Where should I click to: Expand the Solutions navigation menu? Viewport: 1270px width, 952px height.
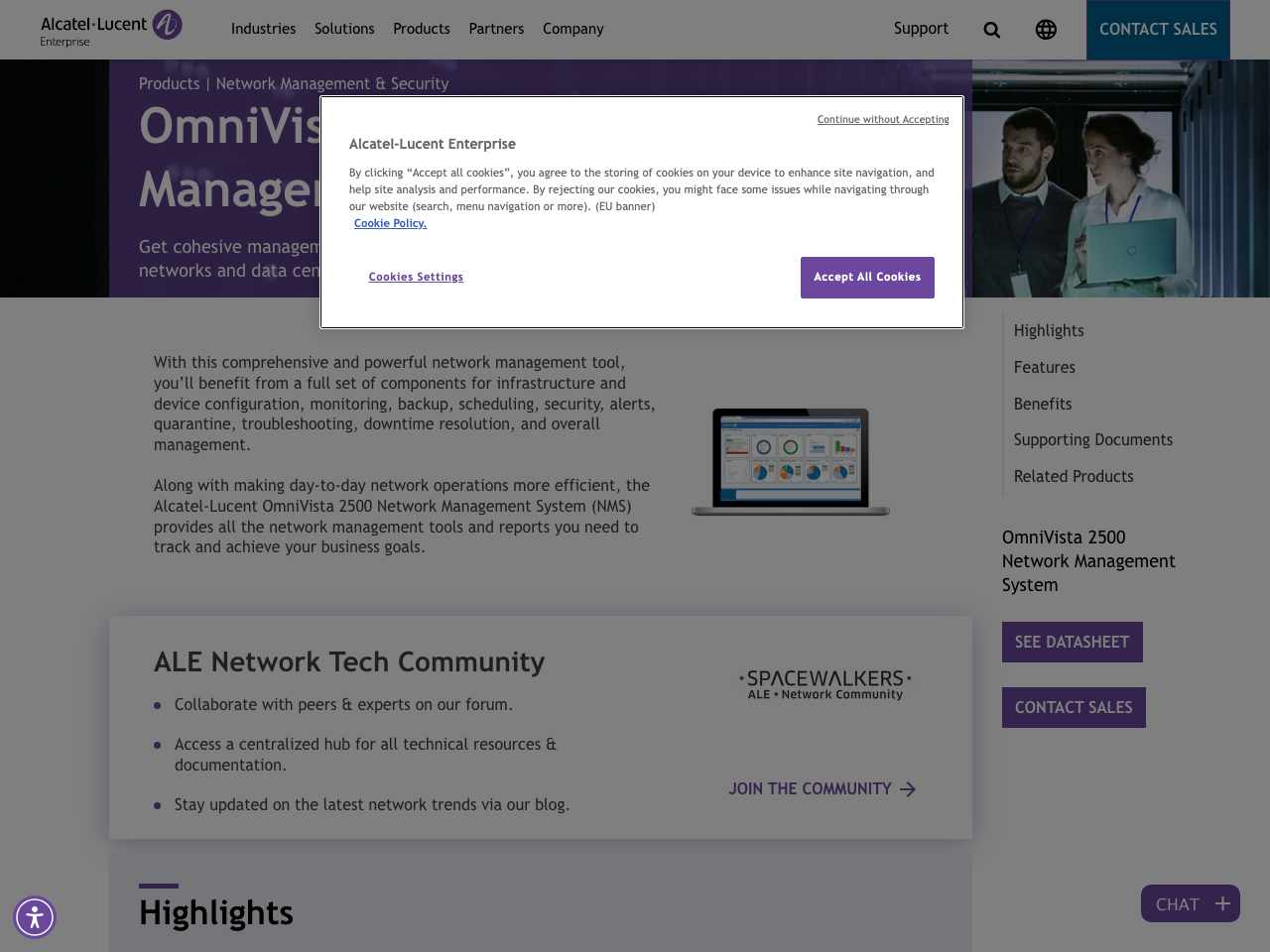pyautogui.click(x=344, y=27)
